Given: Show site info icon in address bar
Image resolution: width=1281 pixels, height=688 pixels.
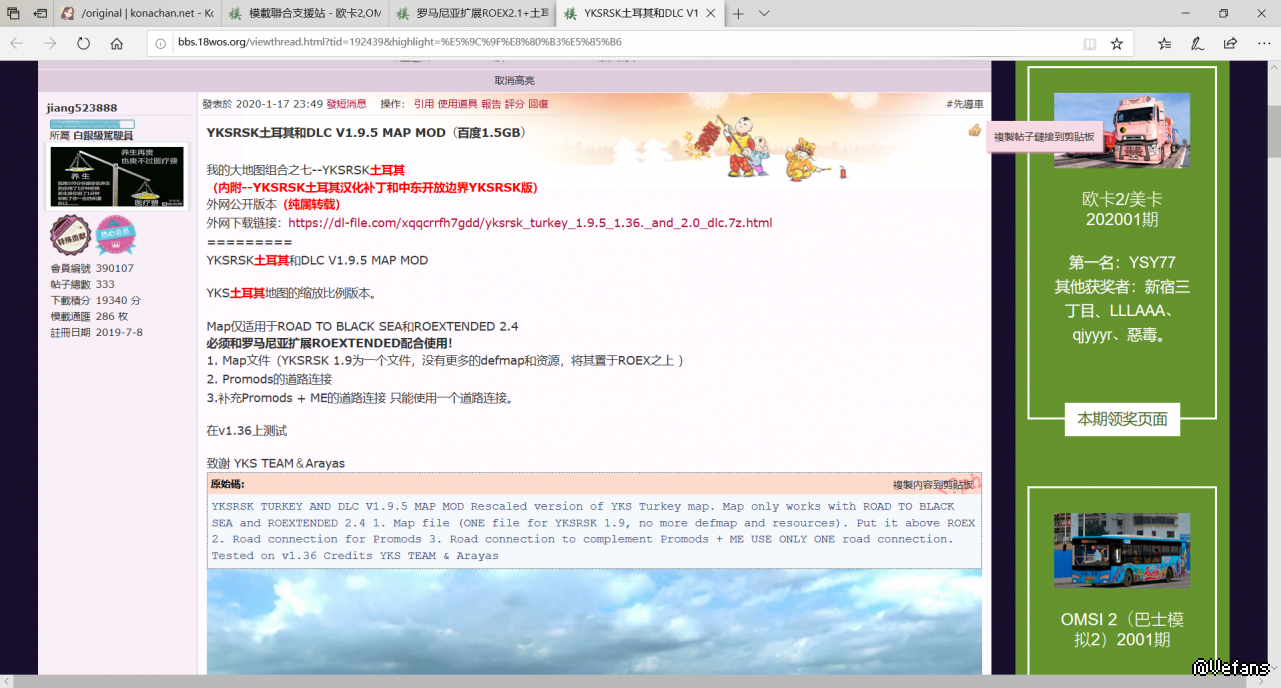Looking at the screenshot, I should (x=162, y=44).
